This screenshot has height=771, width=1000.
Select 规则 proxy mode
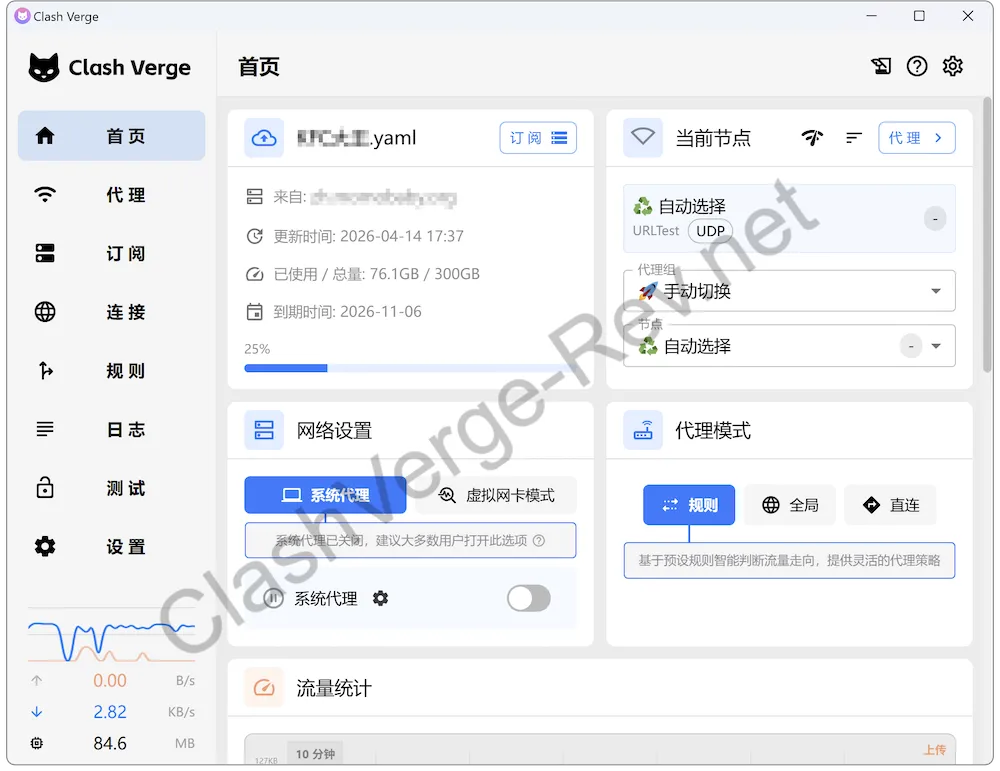(689, 505)
